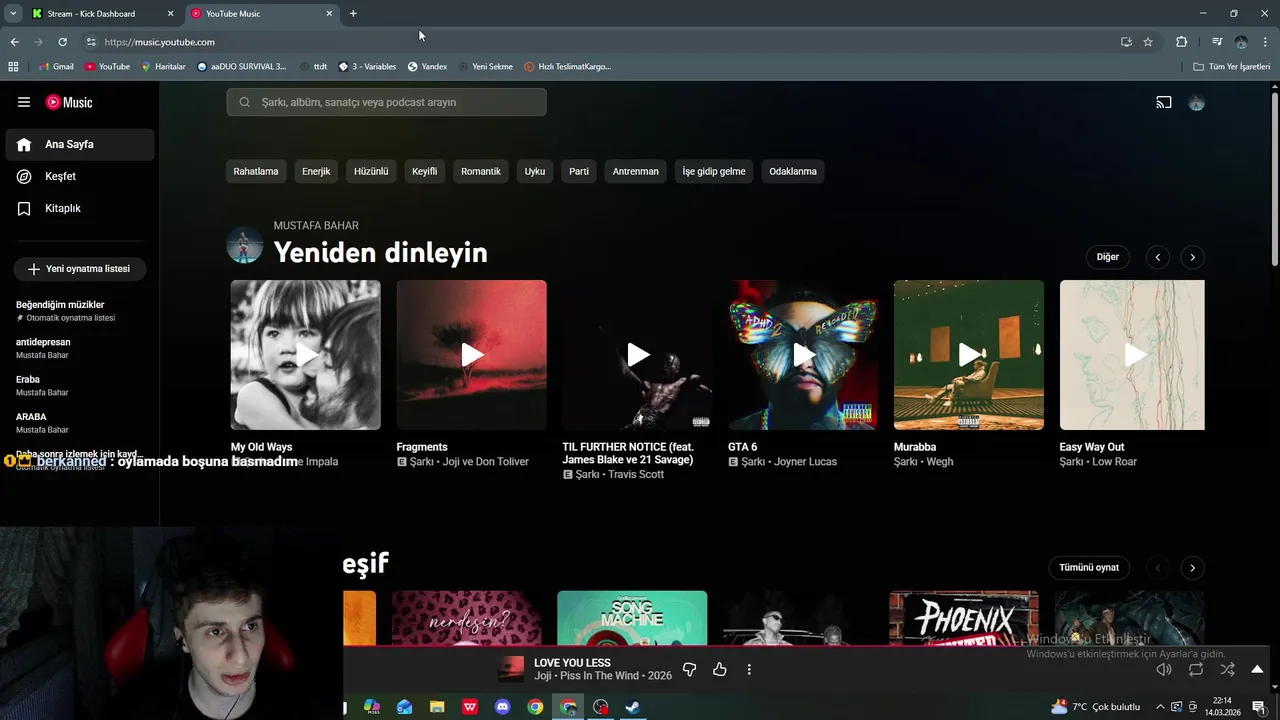Select the Parti mood chip
Image resolution: width=1280 pixels, height=720 pixels.
click(x=579, y=171)
